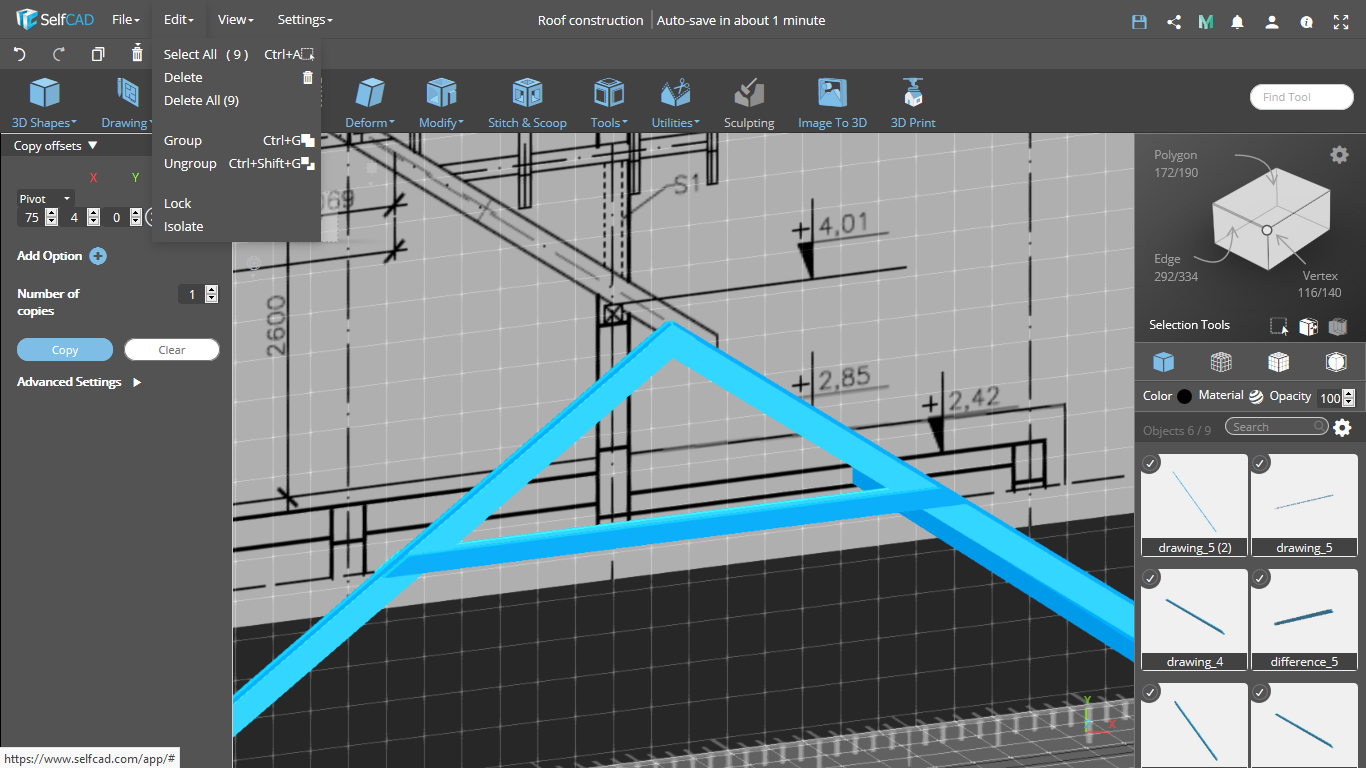Open the View menu
The height and width of the screenshot is (768, 1366).
tap(236, 20)
